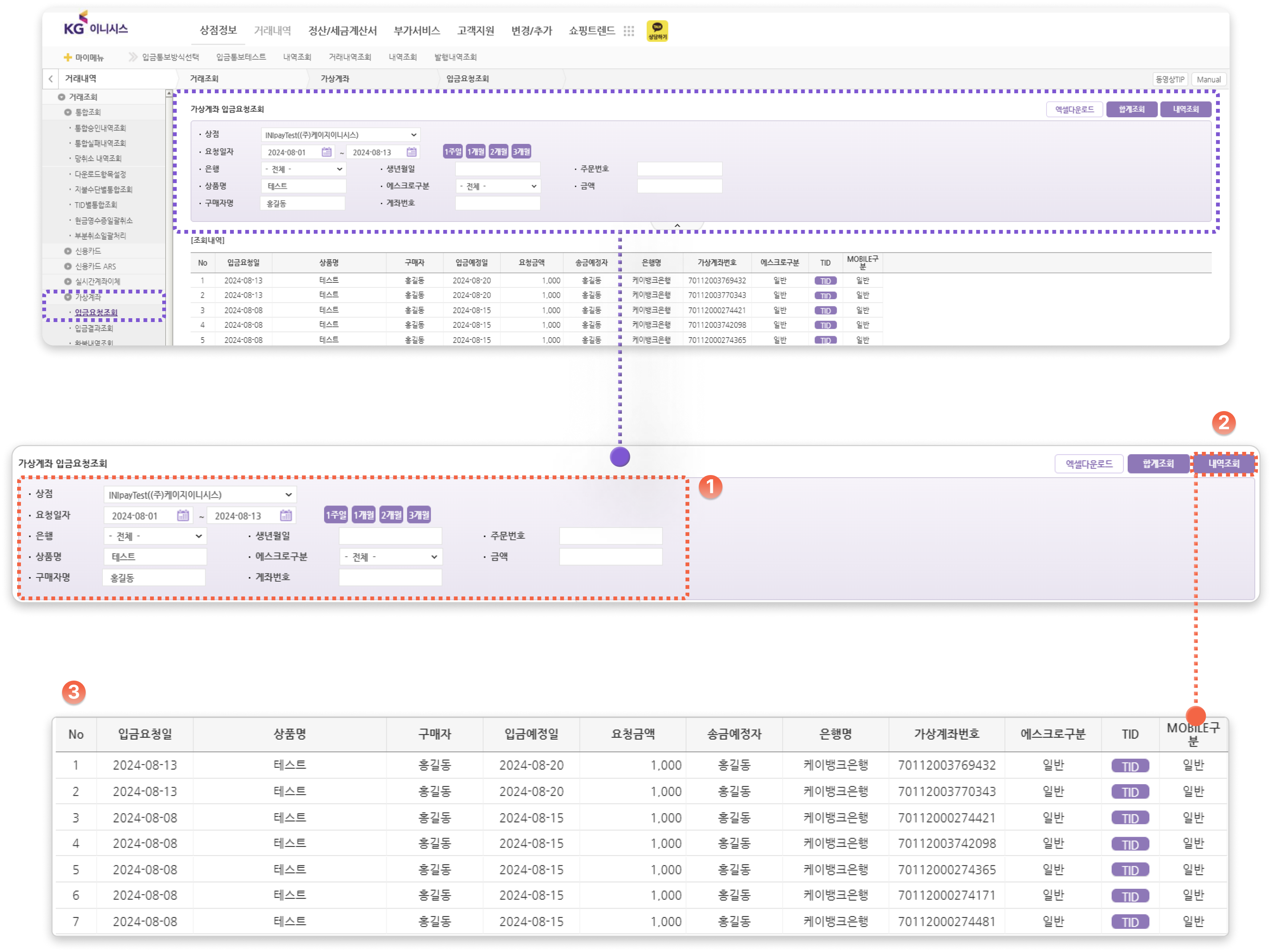Click the 마이메뉴 plus icon
1272x952 pixels.
(67, 57)
